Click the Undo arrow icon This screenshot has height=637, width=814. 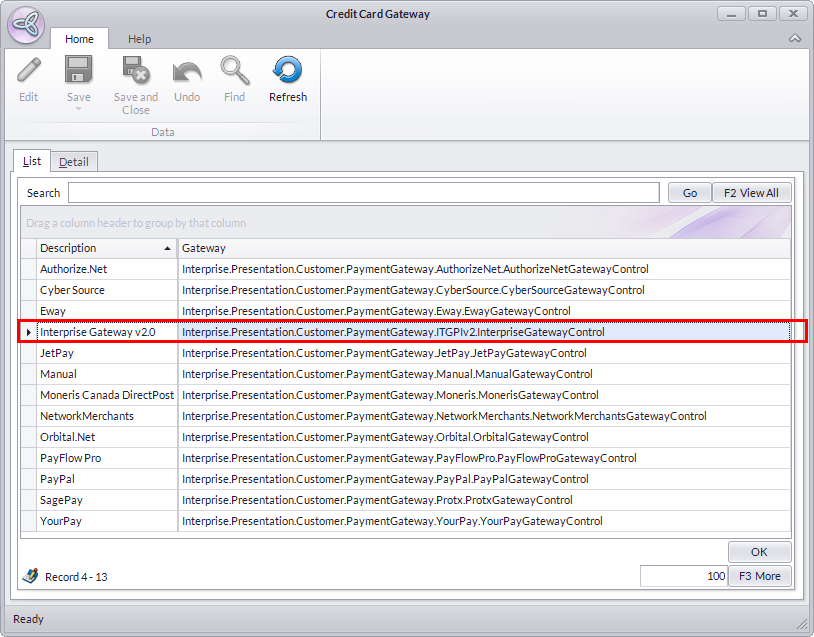(x=187, y=72)
